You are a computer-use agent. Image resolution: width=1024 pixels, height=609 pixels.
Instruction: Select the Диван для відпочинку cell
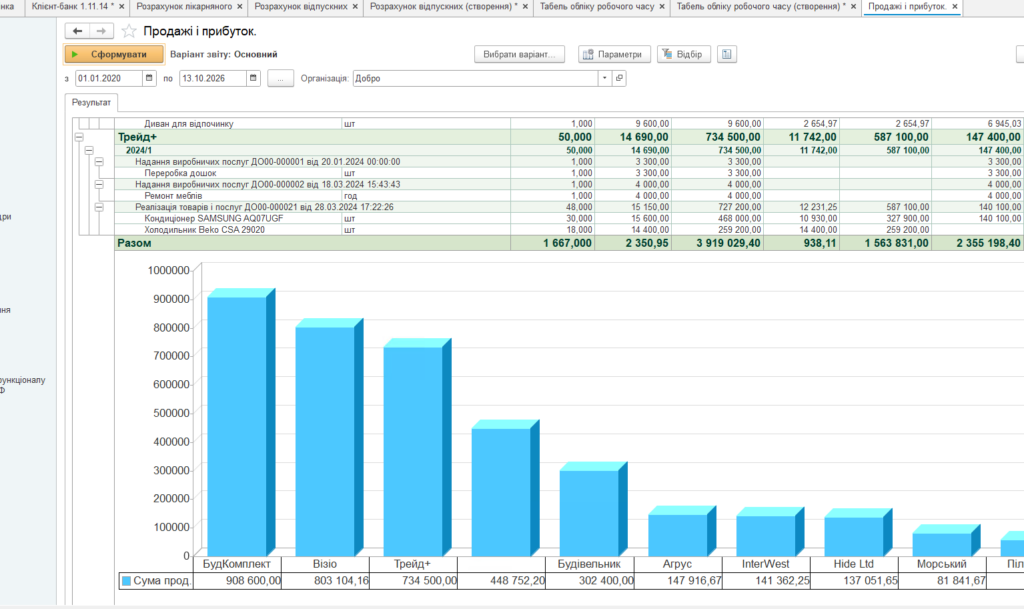click(228, 123)
